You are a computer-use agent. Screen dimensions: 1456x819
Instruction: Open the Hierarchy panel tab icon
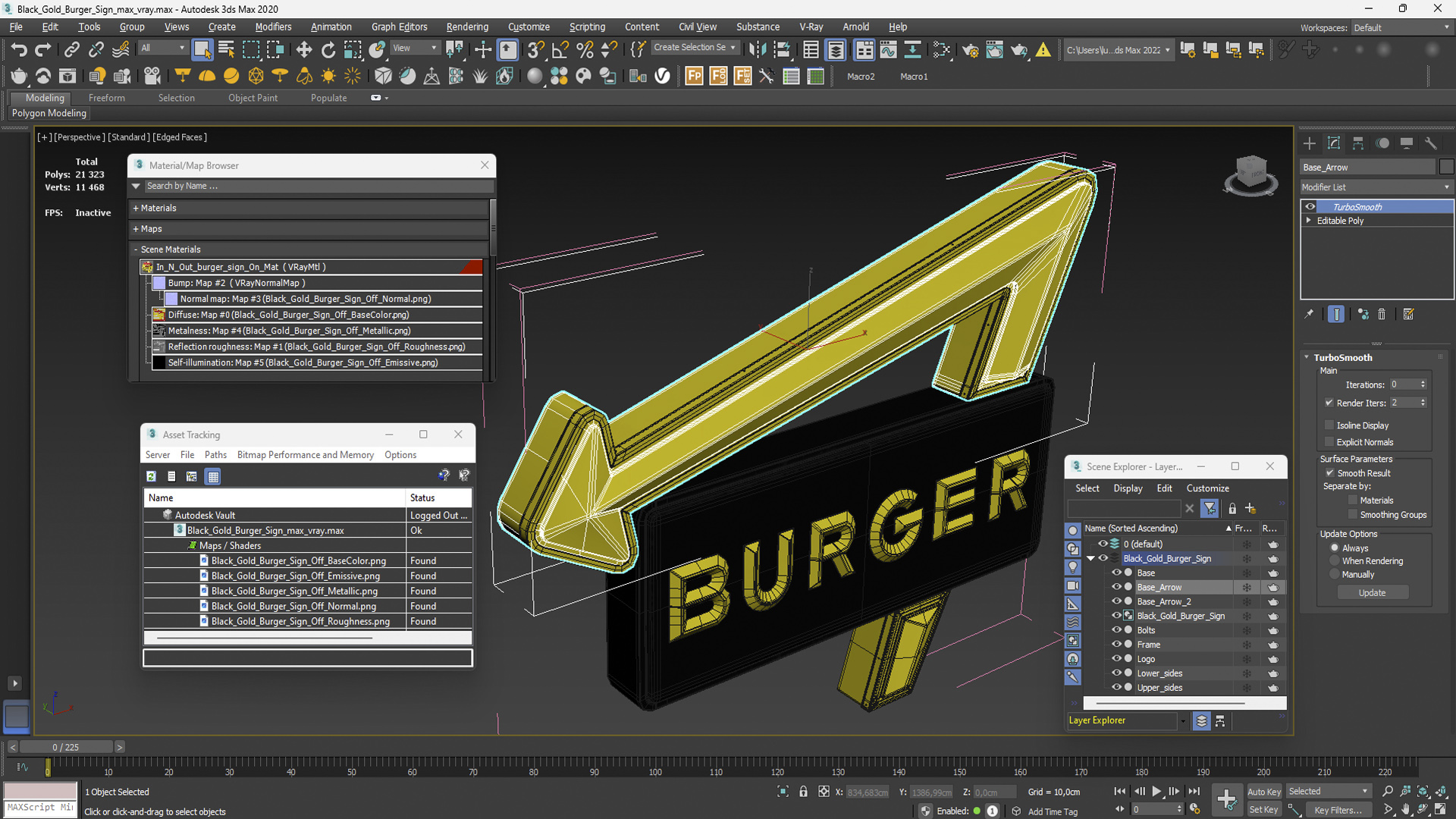1358,143
